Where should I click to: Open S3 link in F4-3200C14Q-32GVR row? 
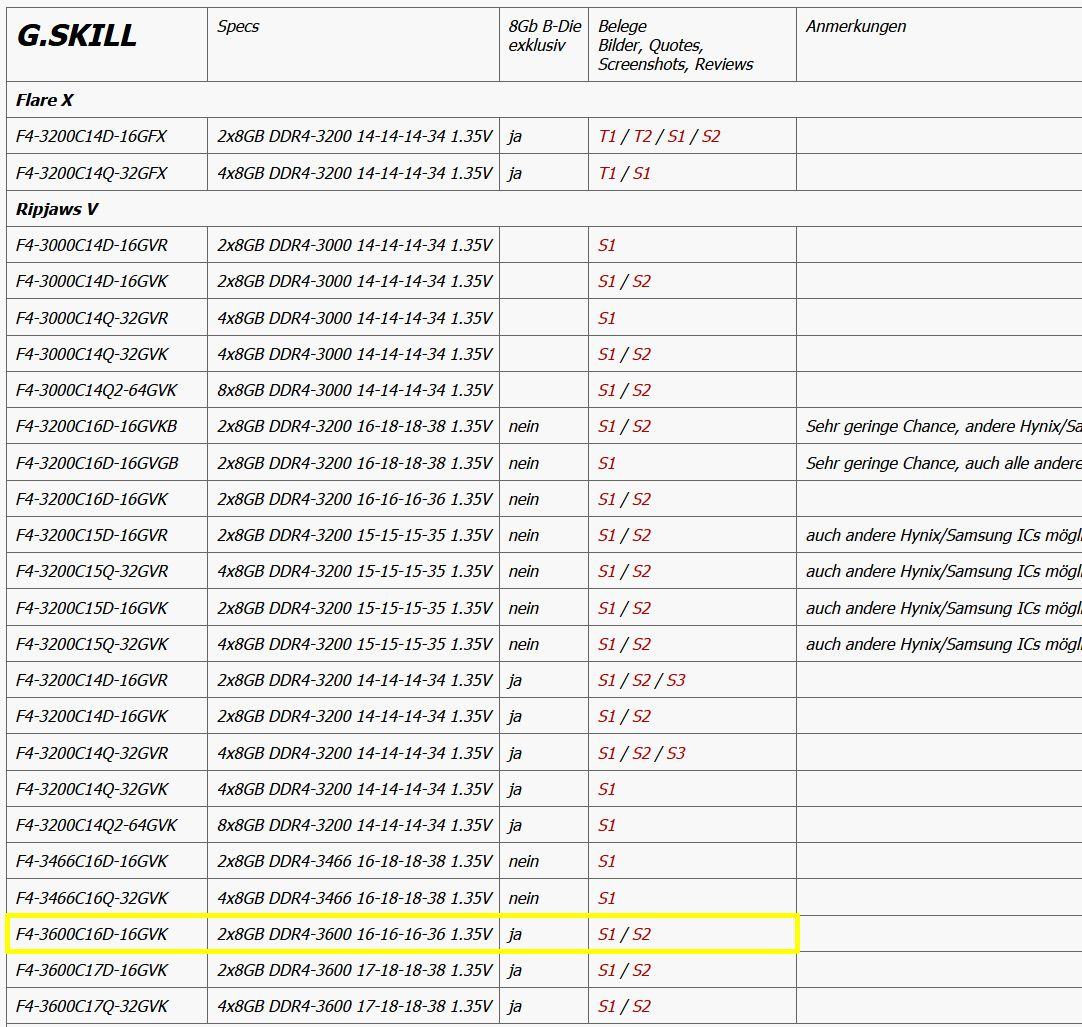click(x=676, y=753)
